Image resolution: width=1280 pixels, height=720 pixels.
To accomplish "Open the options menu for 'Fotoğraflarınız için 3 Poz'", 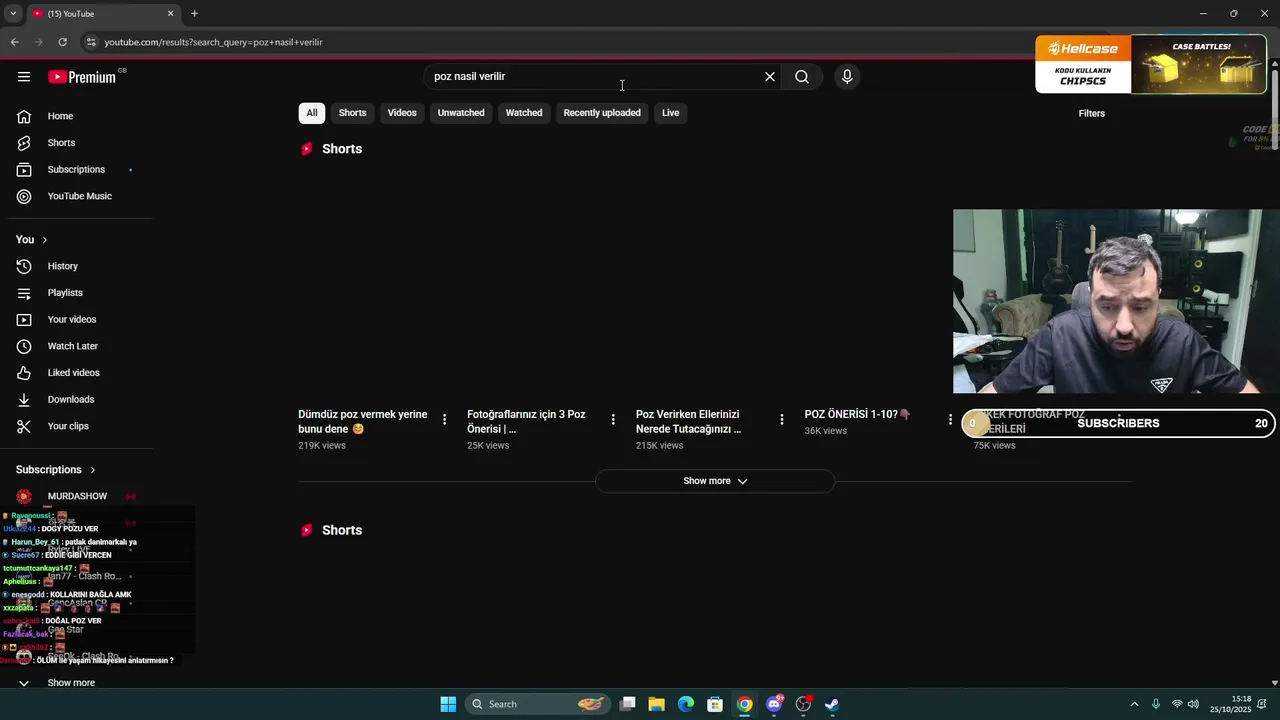I will [613, 420].
